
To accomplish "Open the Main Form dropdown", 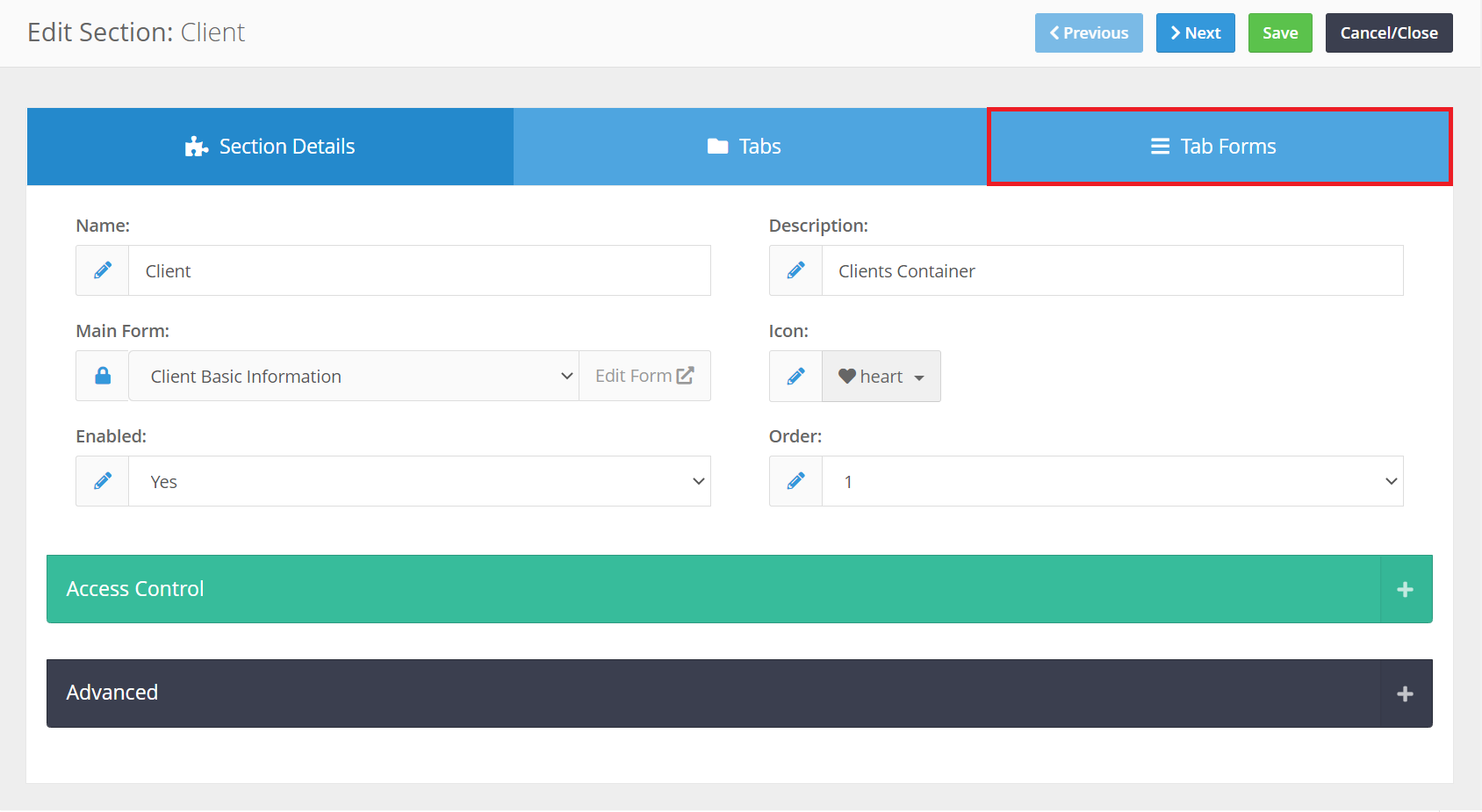I will [x=354, y=376].
